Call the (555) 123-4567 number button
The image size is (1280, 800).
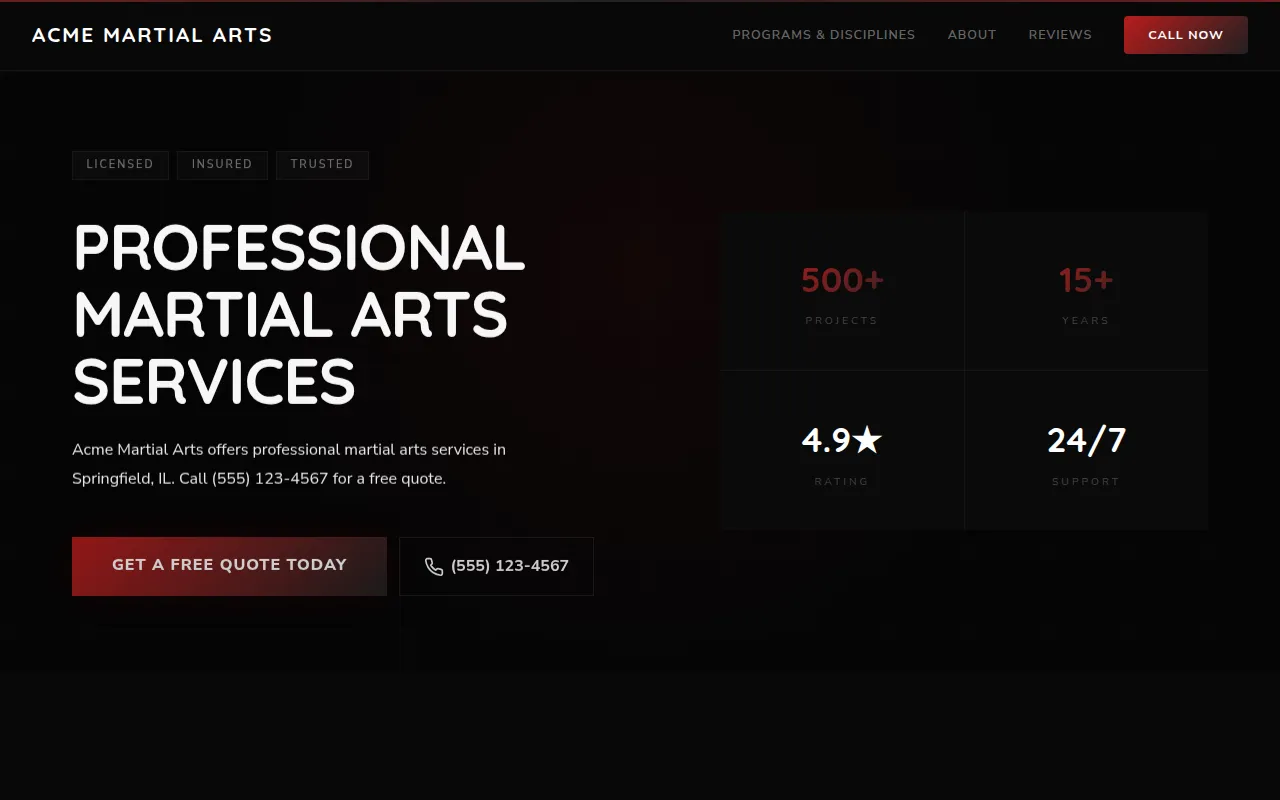pos(496,566)
